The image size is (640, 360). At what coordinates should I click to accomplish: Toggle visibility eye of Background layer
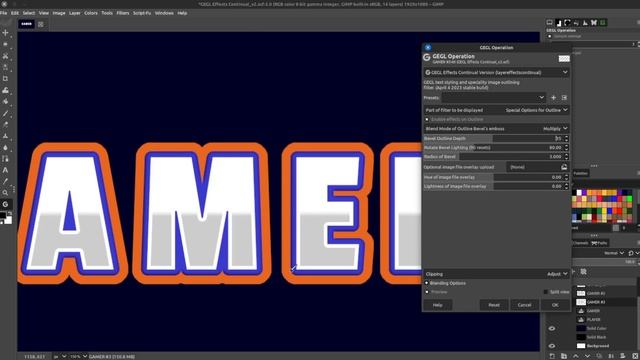552,346
